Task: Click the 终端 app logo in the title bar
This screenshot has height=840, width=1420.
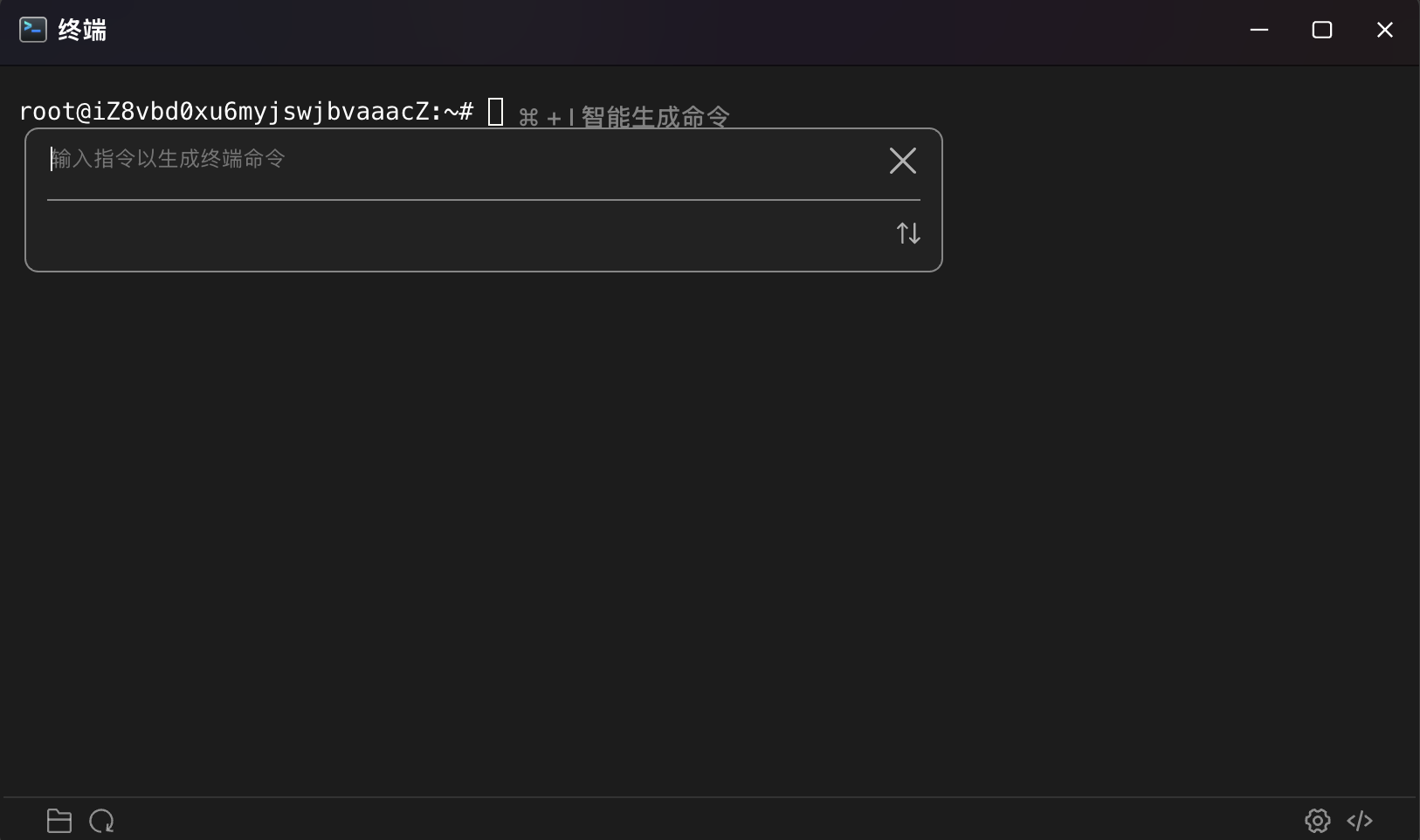Action: point(31,29)
